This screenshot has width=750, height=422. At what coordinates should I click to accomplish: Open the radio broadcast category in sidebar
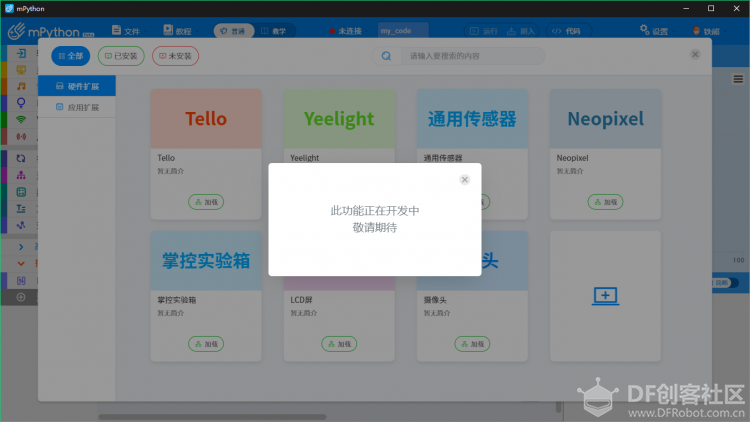coord(21,136)
